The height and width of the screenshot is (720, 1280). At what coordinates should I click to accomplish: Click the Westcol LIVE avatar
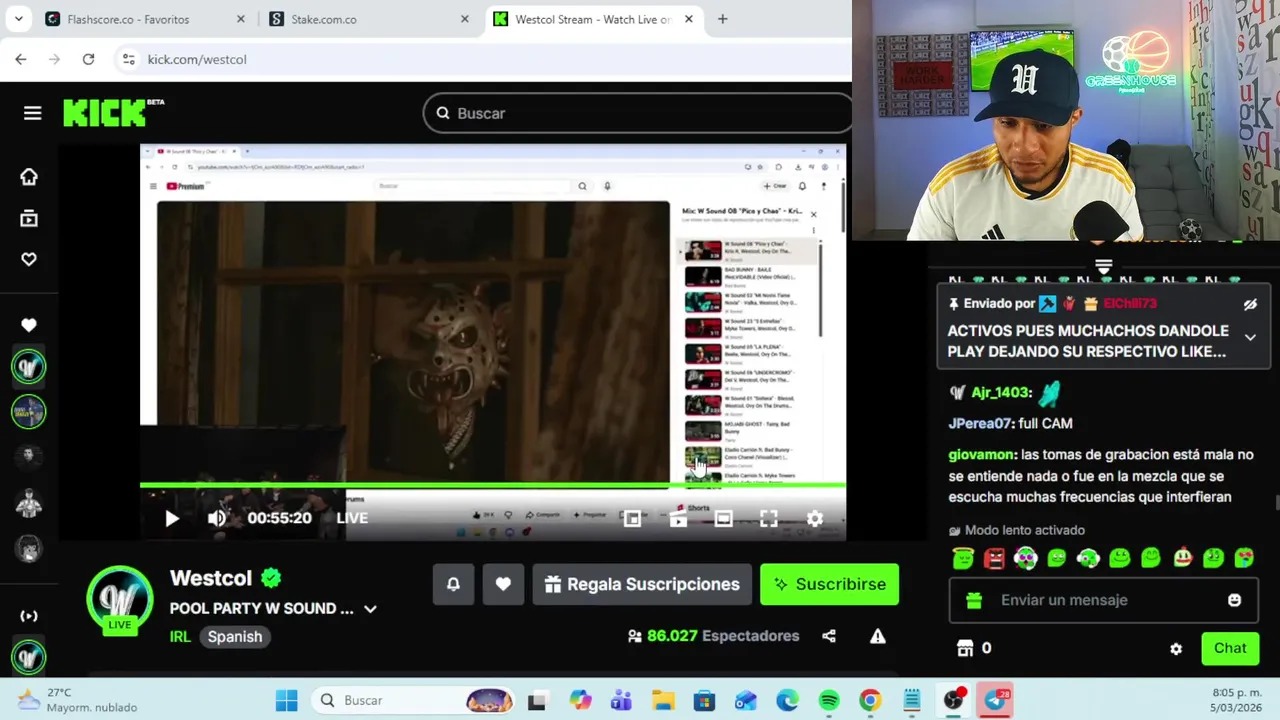click(x=120, y=600)
